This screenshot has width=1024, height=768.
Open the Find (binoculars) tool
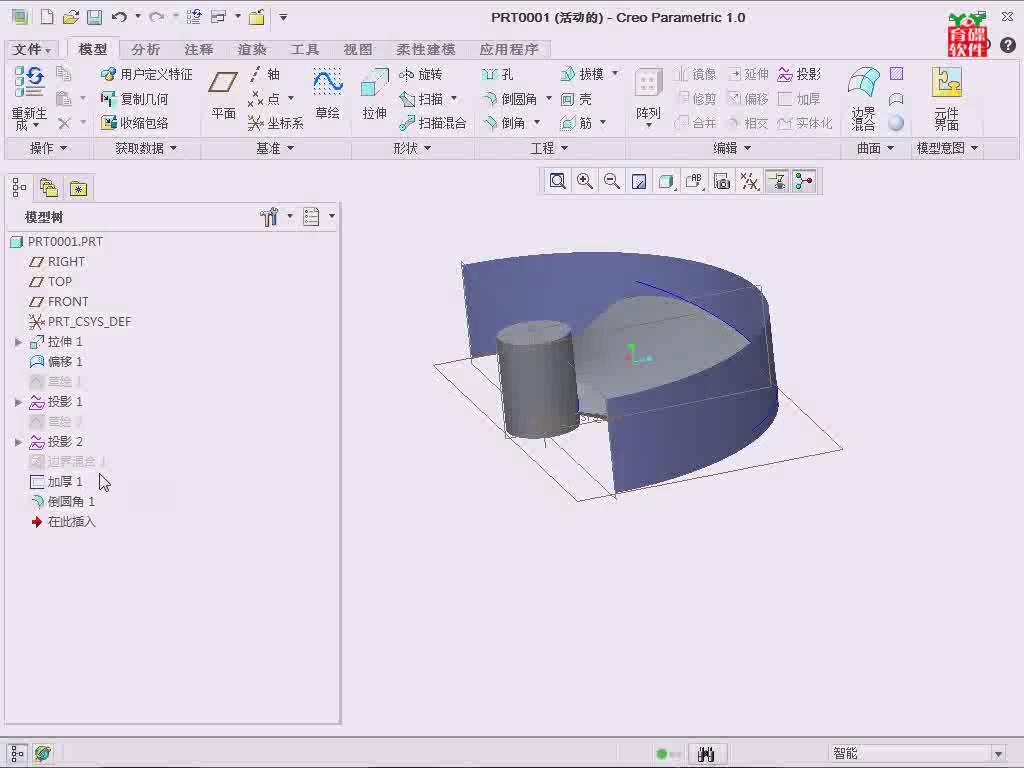pos(706,754)
